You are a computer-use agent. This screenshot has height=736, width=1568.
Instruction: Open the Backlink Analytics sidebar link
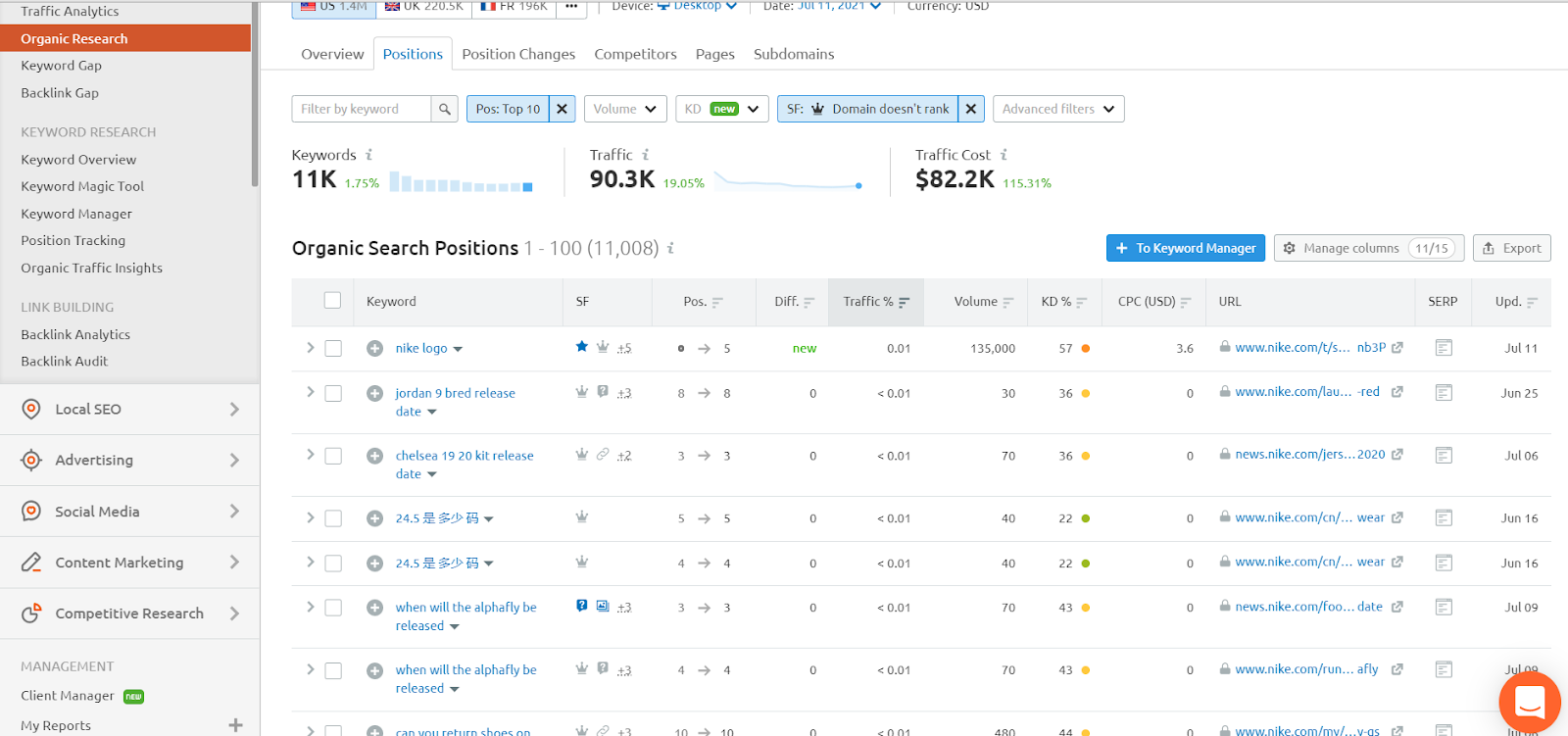click(75, 334)
